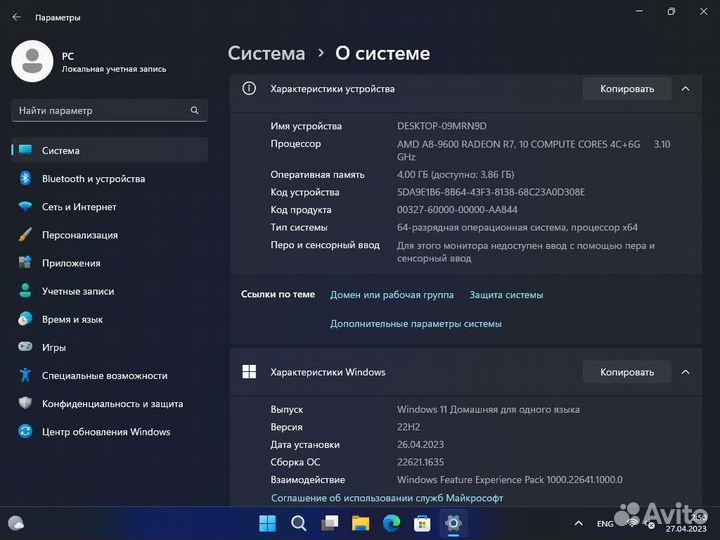This screenshot has height=540, width=720.
Task: Click the Учетные записи person icon
Action: pyautogui.click(x=25, y=290)
